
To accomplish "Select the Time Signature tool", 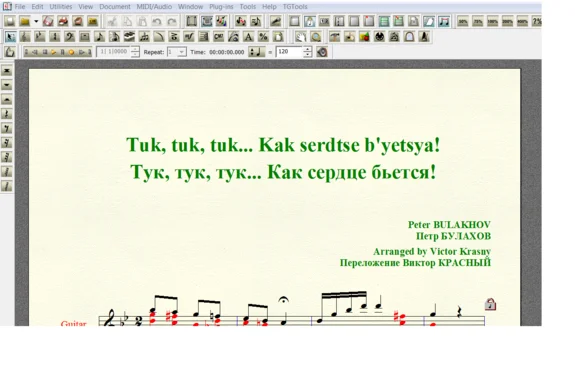I will (55, 37).
